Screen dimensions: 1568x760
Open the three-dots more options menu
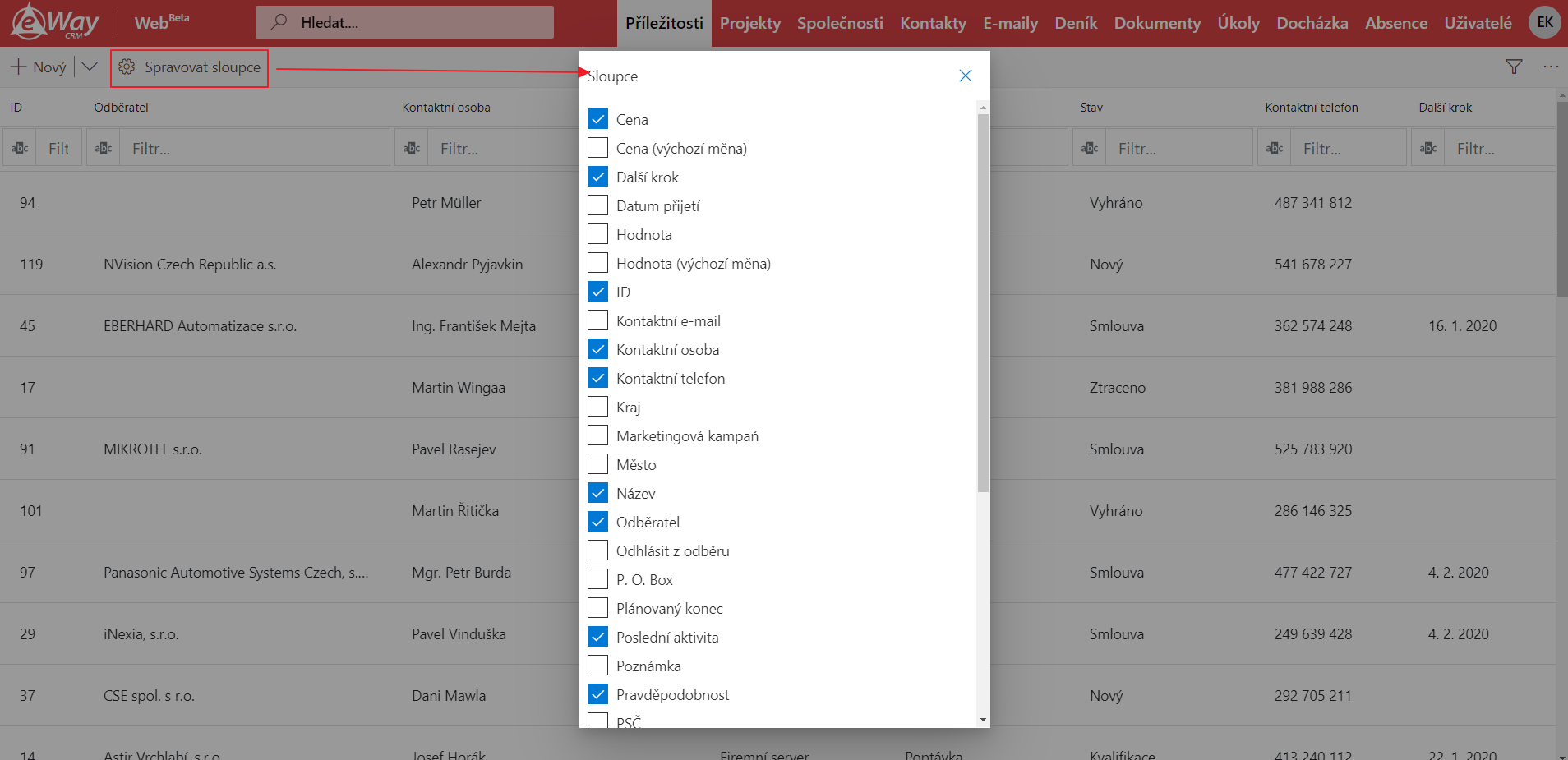1551,67
